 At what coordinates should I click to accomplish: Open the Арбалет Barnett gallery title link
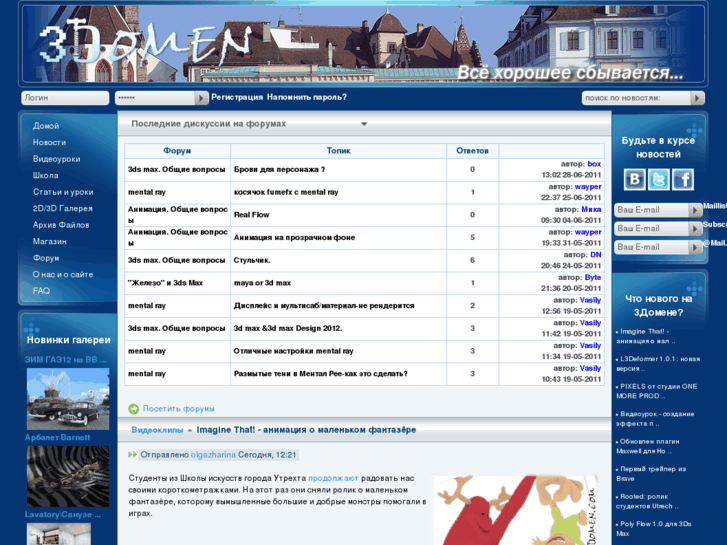(x=57, y=437)
